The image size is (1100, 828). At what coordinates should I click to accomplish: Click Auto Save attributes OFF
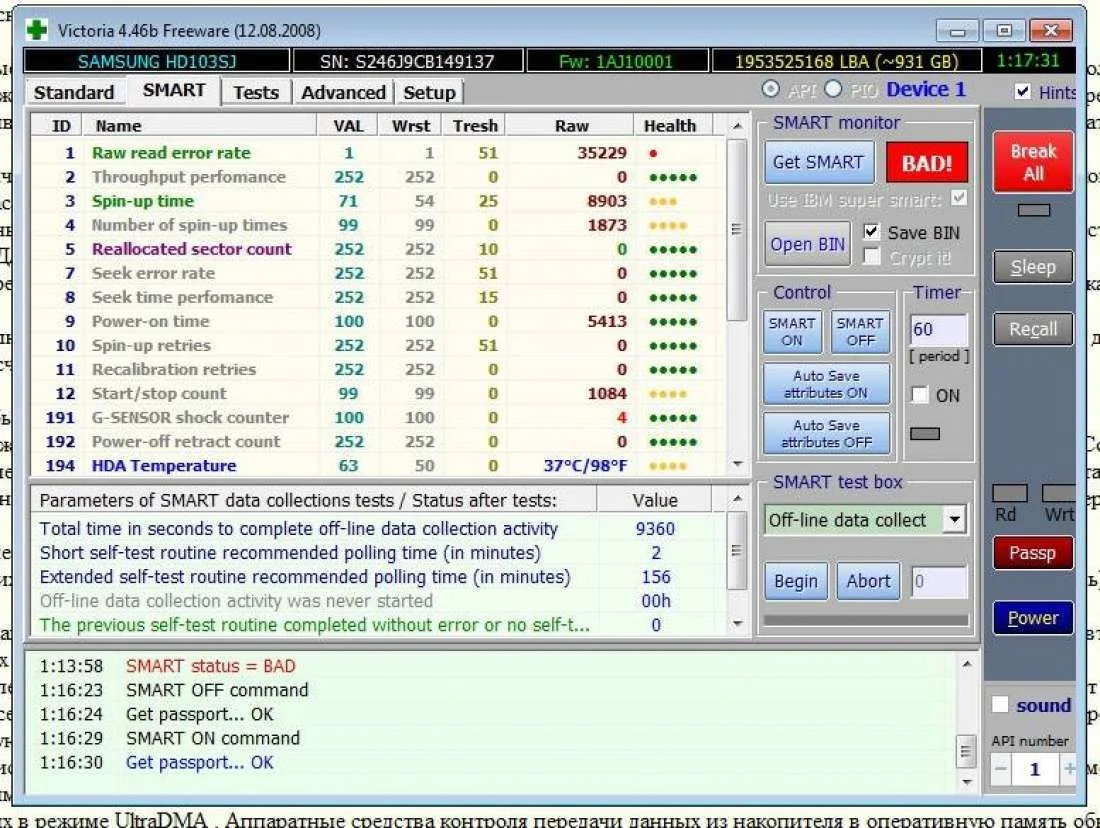826,434
